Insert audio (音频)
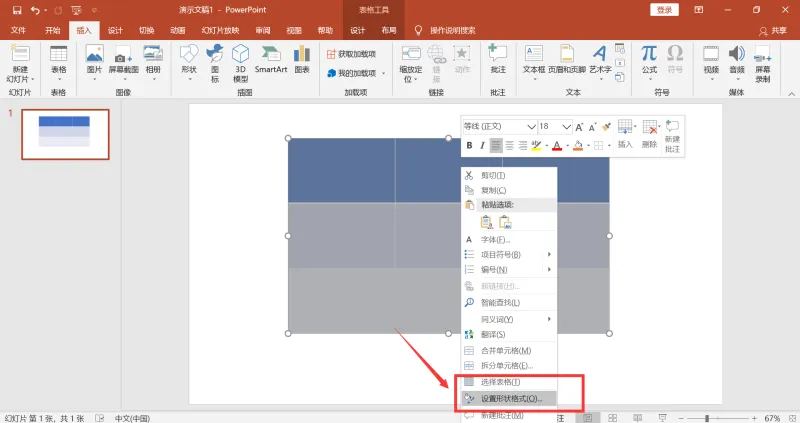This screenshot has height=423, width=800. click(x=737, y=63)
